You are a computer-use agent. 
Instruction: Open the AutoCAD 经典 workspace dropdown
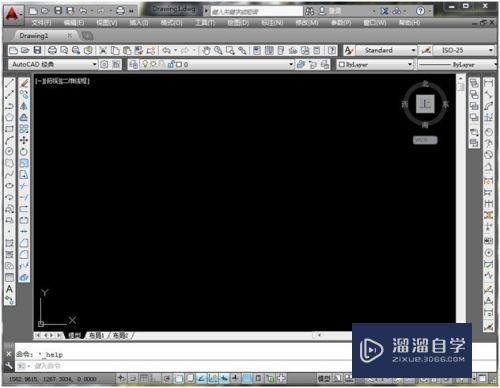pos(53,64)
